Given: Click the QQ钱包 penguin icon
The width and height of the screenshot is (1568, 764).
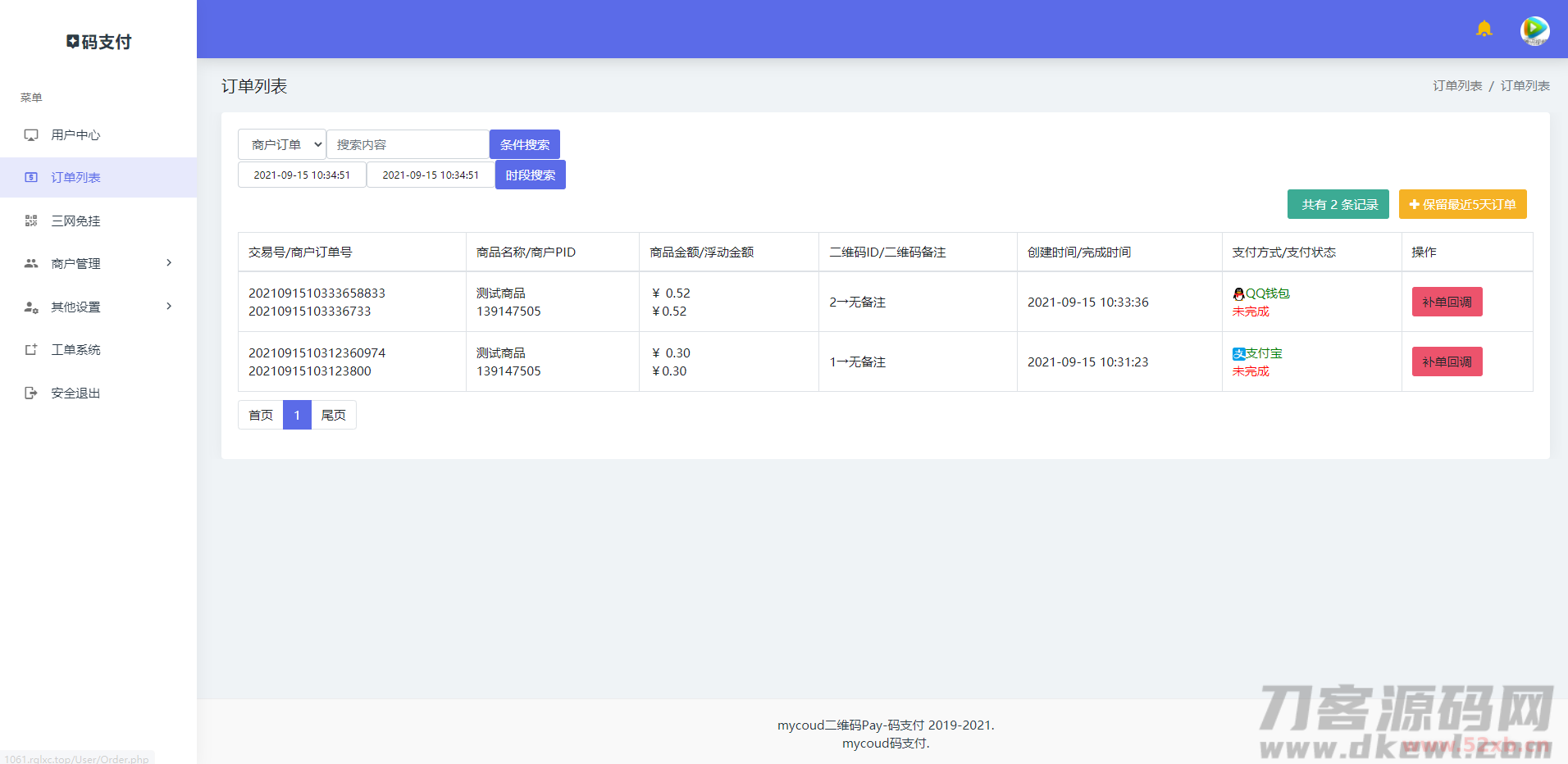Looking at the screenshot, I should pos(1238,294).
